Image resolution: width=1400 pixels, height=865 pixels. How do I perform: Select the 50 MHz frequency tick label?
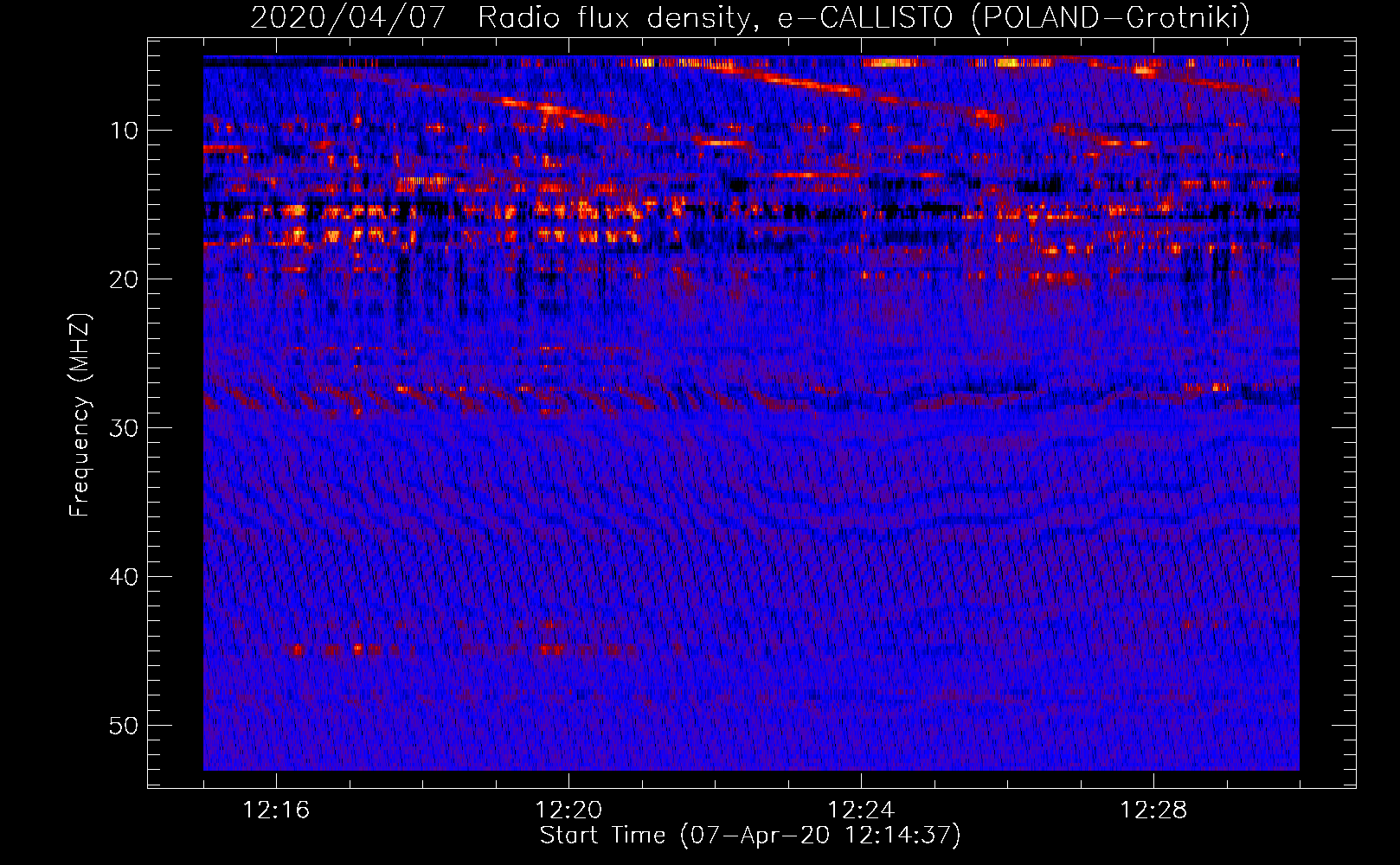click(x=125, y=726)
